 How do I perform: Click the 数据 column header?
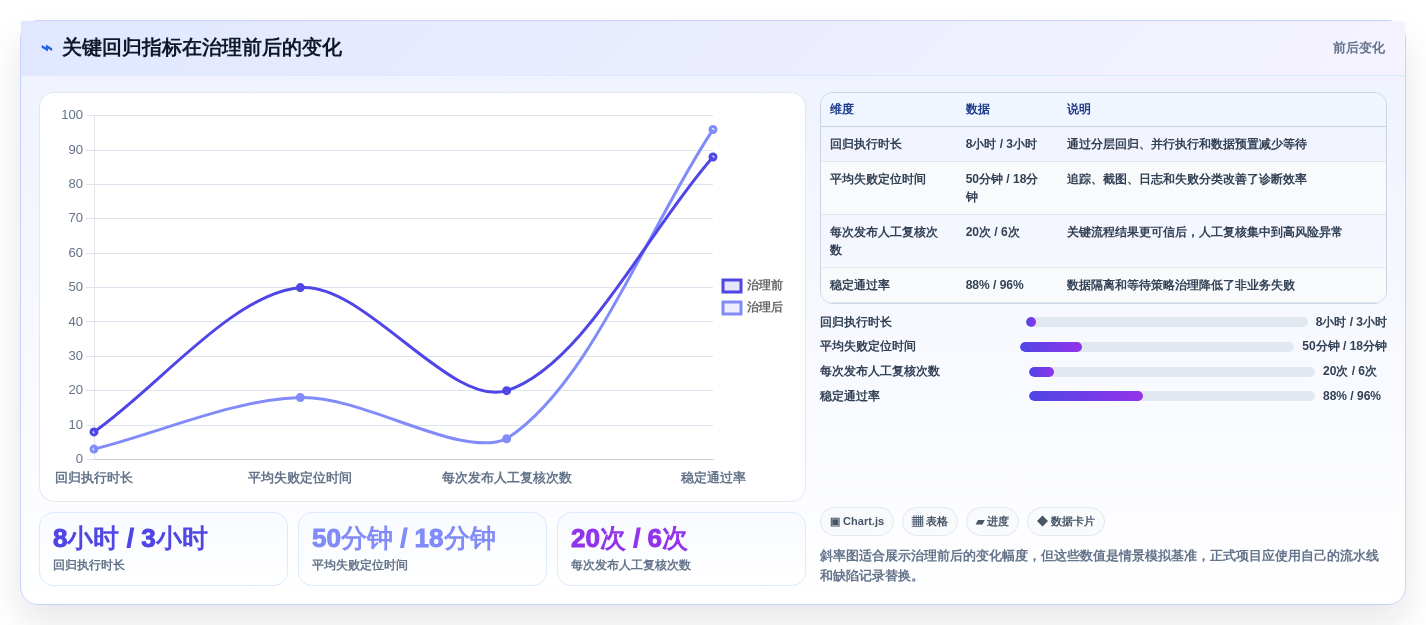pos(978,110)
